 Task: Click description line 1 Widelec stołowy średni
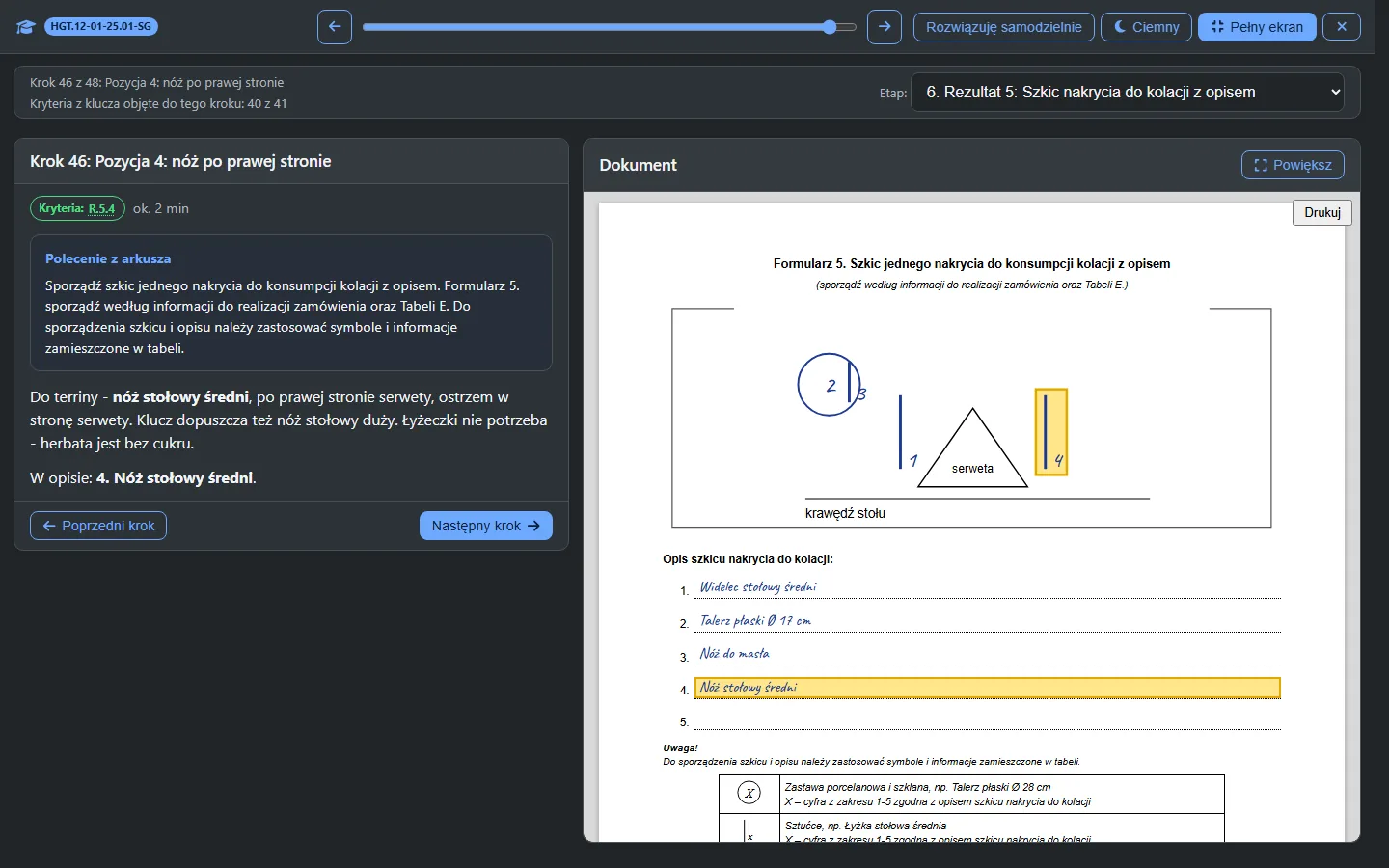point(988,588)
